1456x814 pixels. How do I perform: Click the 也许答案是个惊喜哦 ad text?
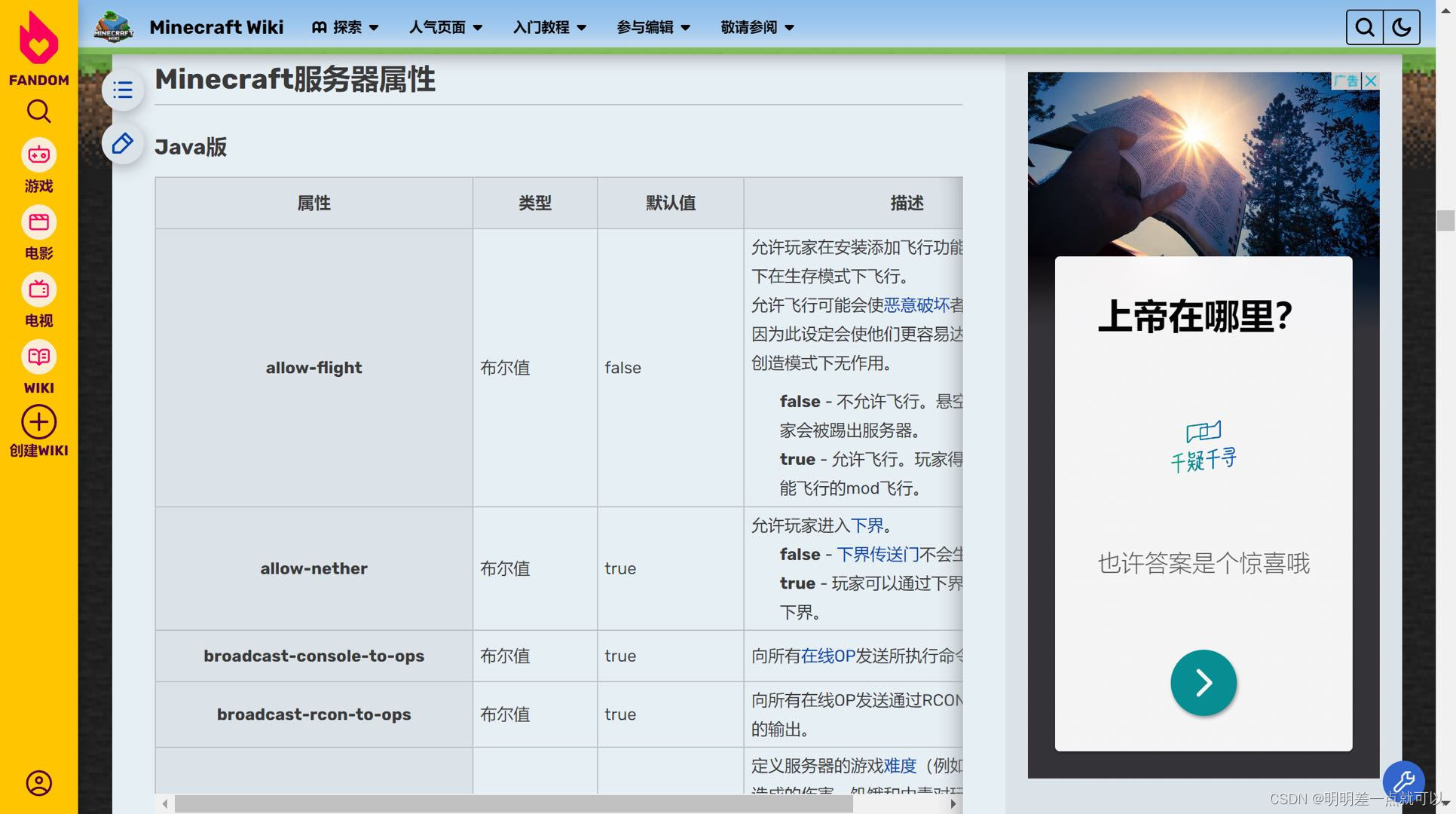click(1204, 564)
